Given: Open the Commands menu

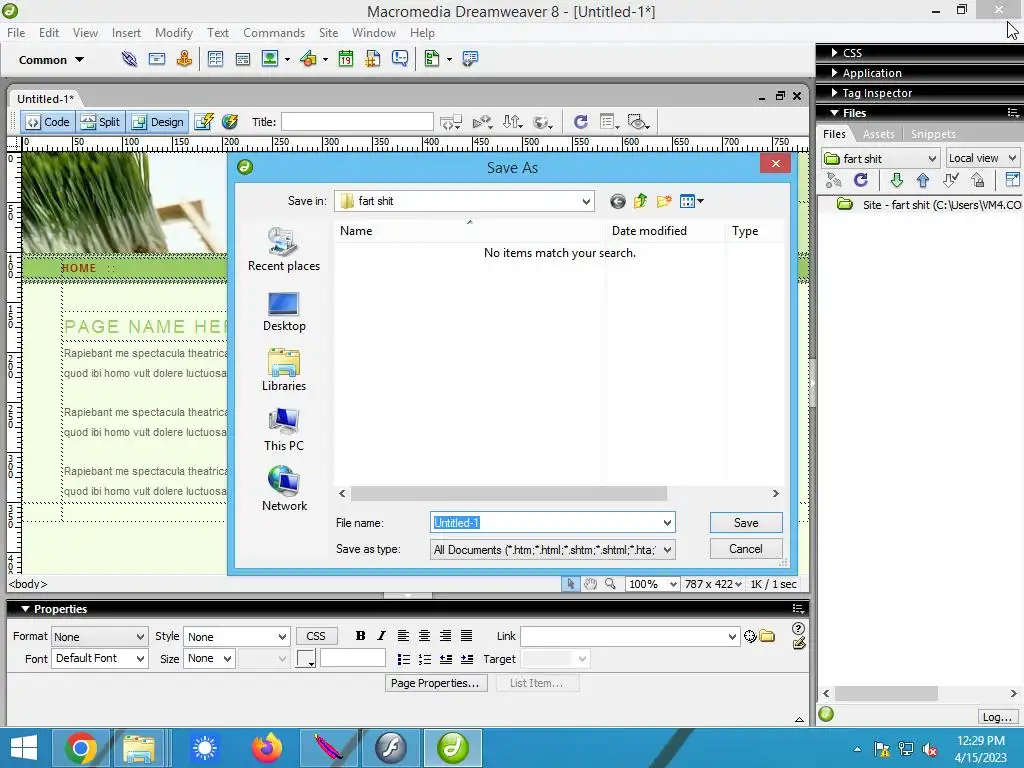Looking at the screenshot, I should pos(274,33).
